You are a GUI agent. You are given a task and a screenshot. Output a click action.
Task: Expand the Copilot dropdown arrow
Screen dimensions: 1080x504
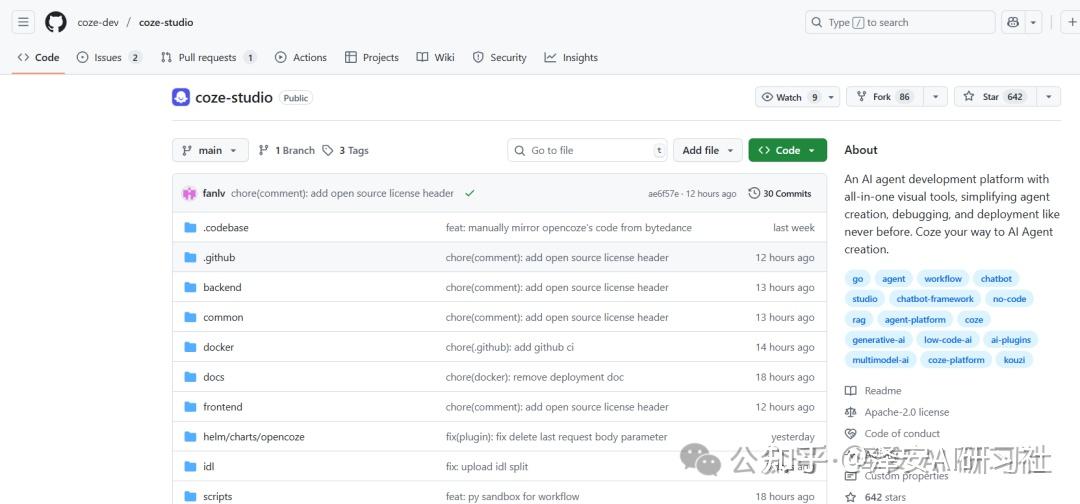(1032, 22)
